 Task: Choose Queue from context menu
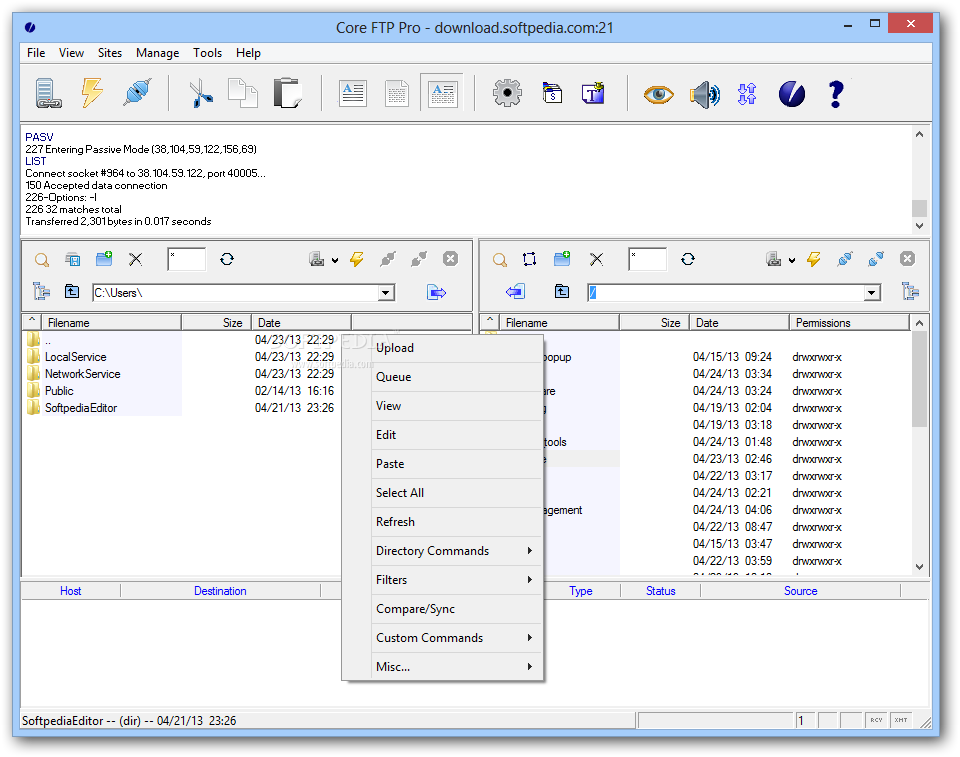(457, 377)
